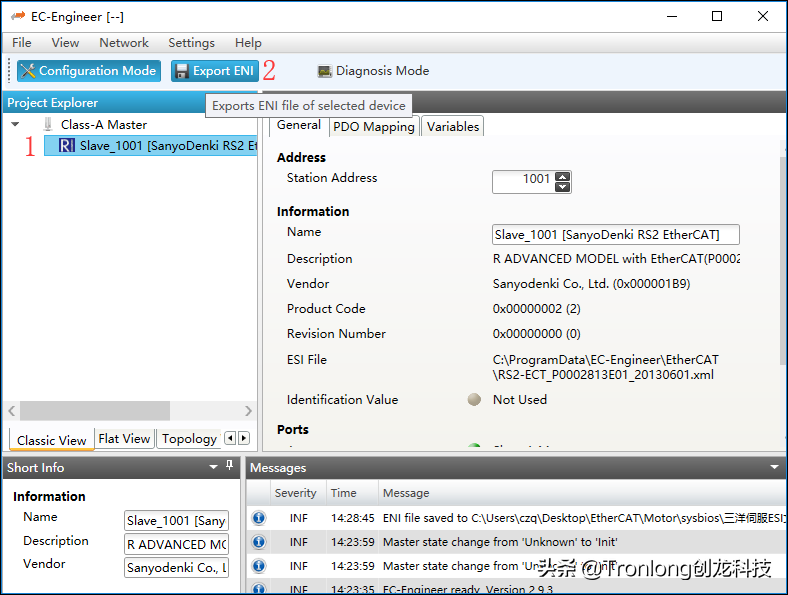Open the File menu
788x595 pixels.
[x=22, y=43]
